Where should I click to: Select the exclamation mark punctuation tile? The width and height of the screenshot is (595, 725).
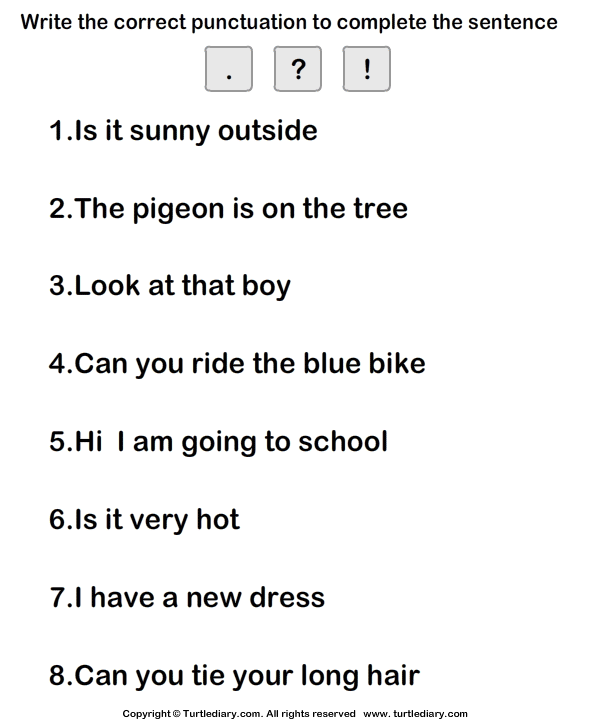367,69
